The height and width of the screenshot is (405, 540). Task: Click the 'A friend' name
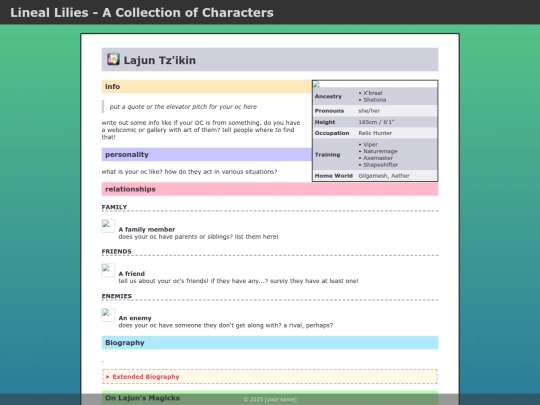coord(132,274)
